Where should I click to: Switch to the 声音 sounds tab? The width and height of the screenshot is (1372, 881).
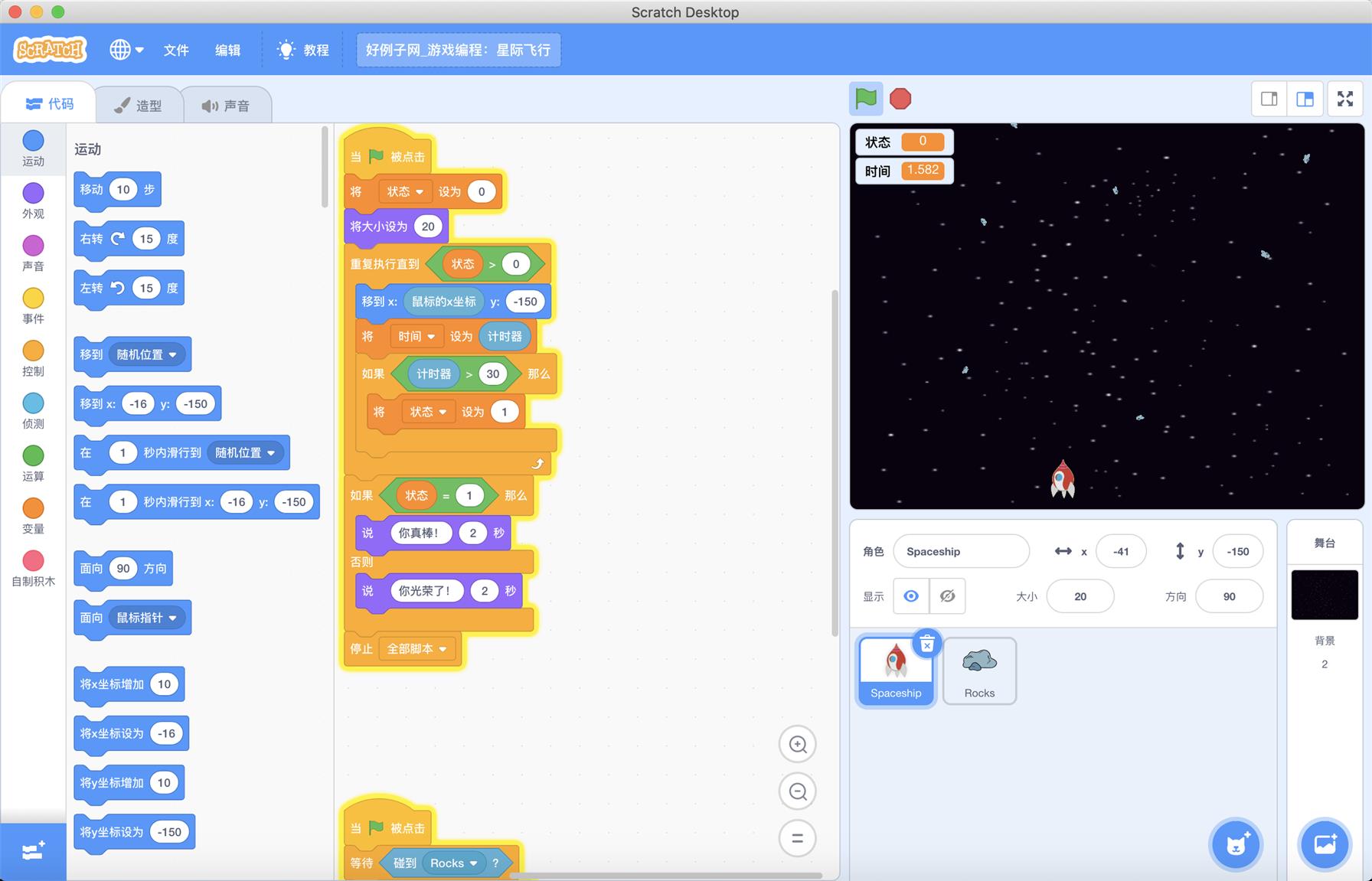point(227,106)
